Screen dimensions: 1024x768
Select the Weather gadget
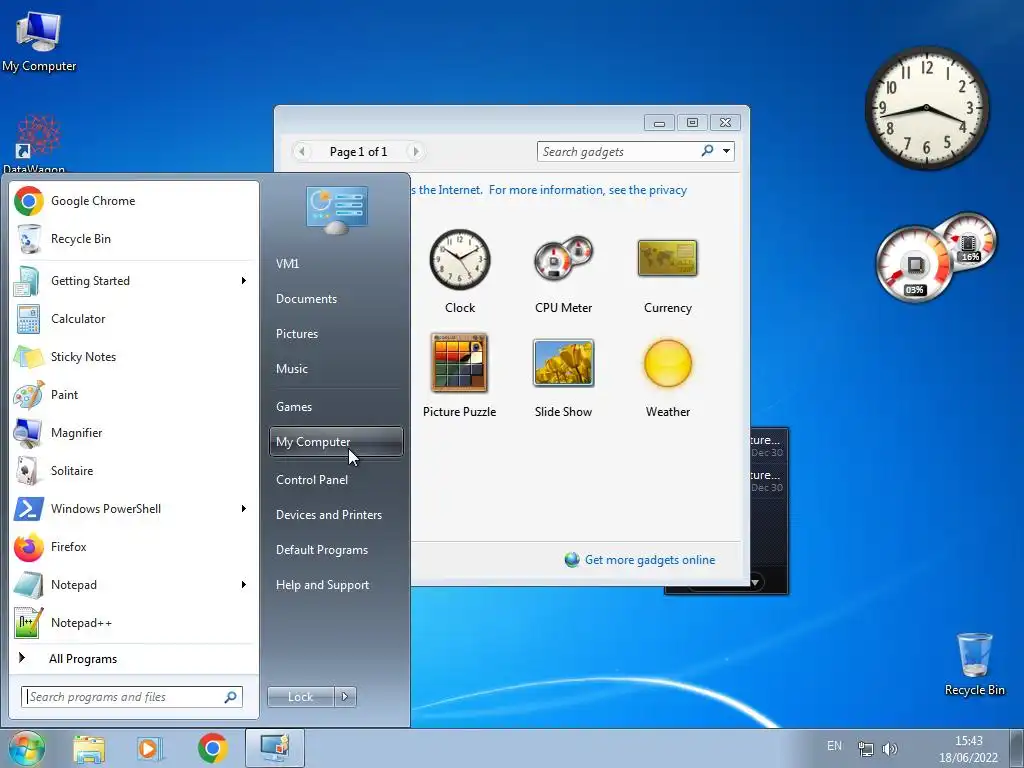(x=667, y=376)
